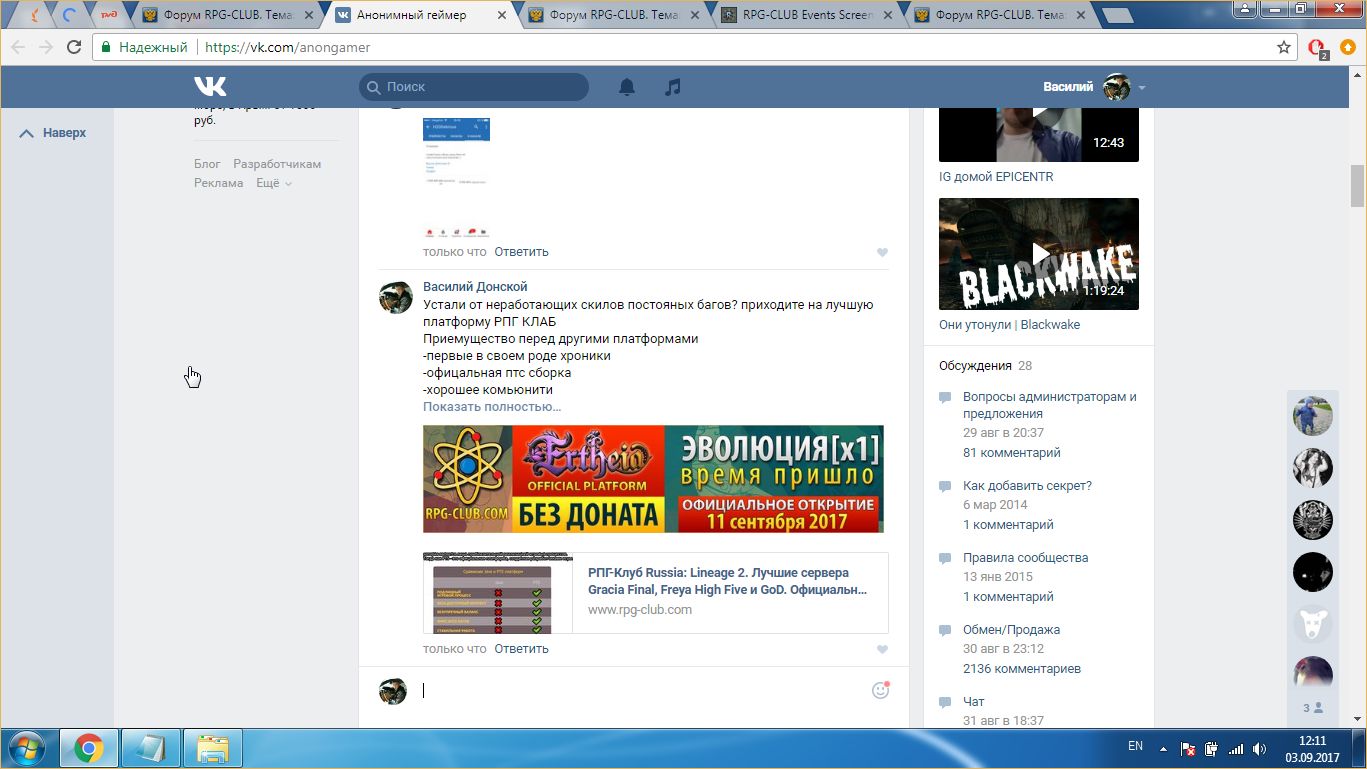Open speech bubble icon for Обмен/Продажа
Viewport: 1367px width, 769px height.
[x=945, y=631]
